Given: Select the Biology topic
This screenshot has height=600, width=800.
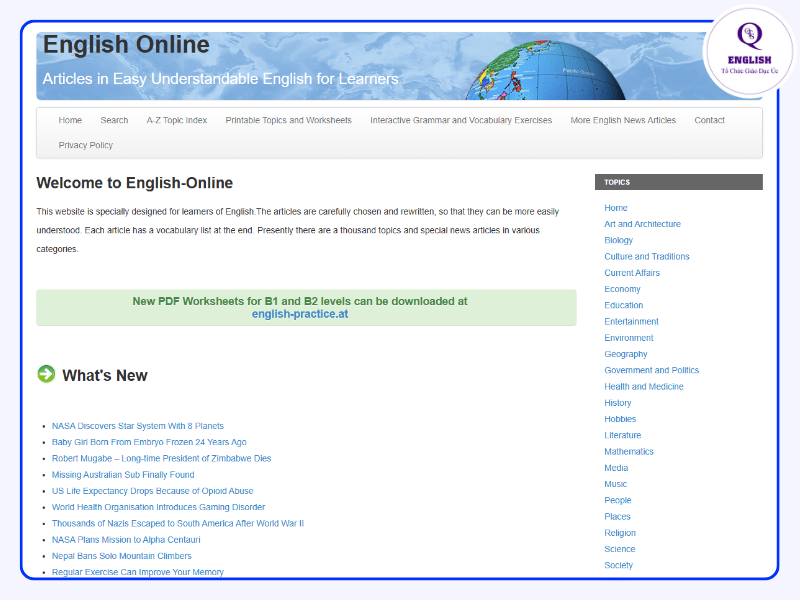Looking at the screenshot, I should 618,240.
